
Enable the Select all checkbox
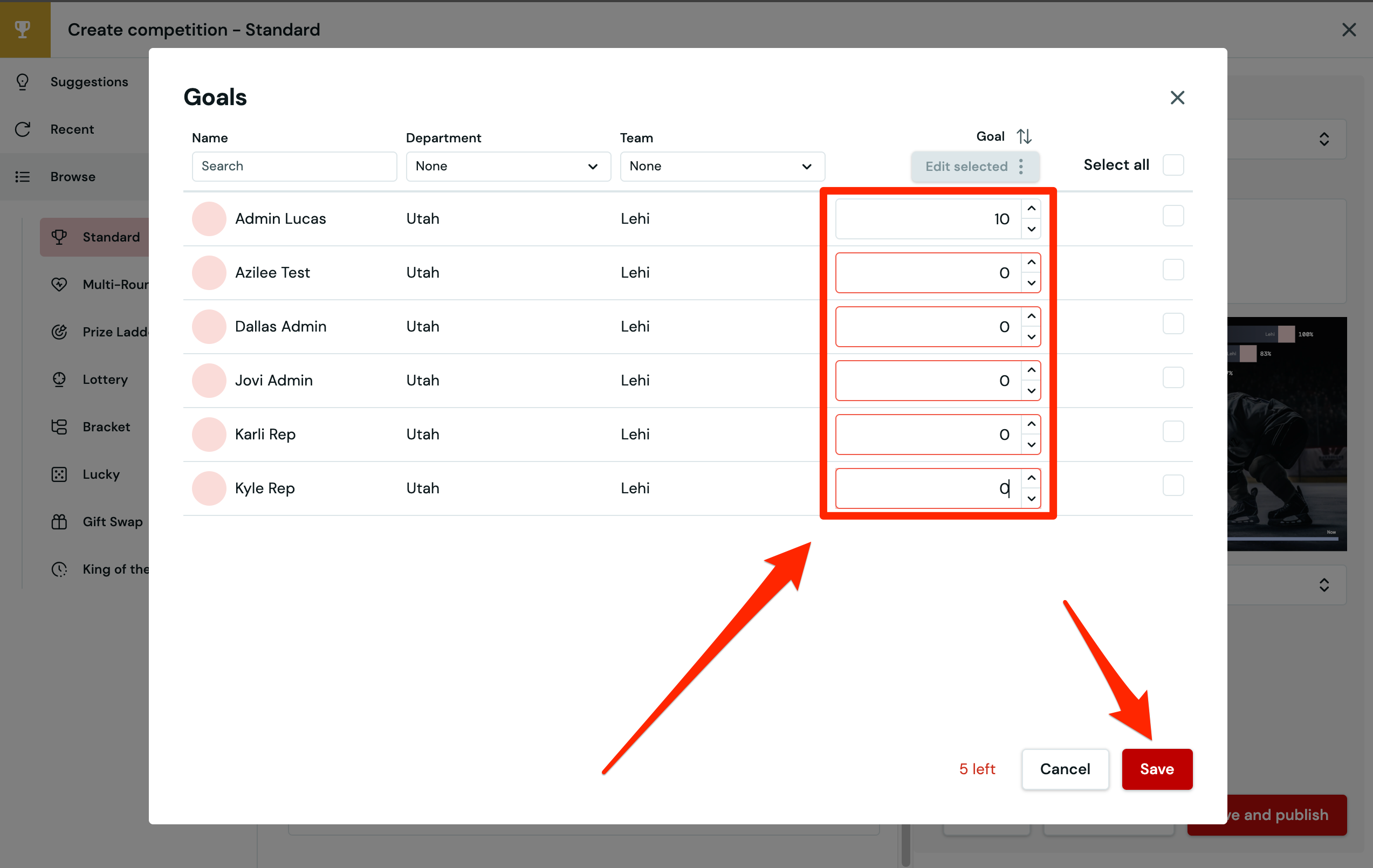point(1173,165)
